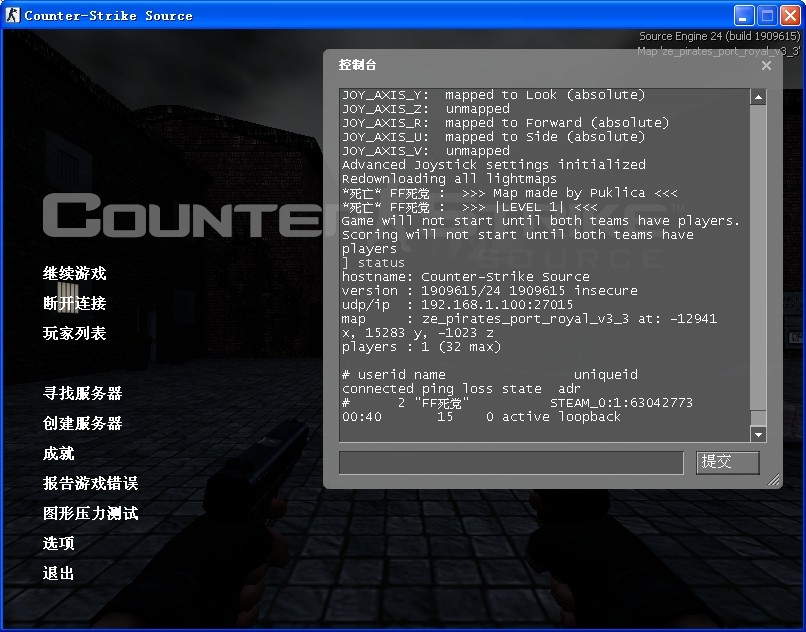Click the '] status' console line
The width and height of the screenshot is (806, 632).
coord(374,263)
